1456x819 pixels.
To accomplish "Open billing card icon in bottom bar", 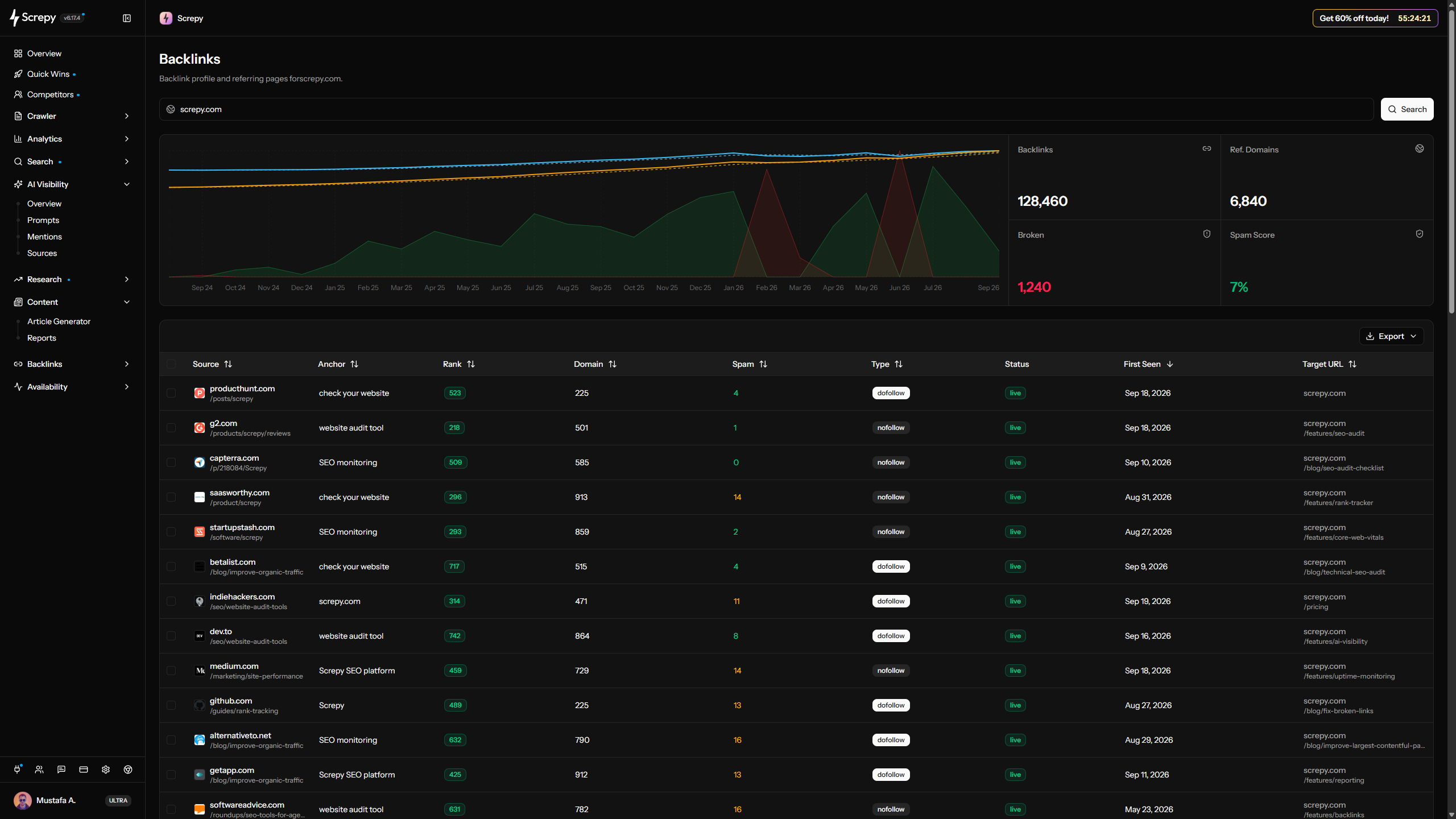I will [84, 770].
